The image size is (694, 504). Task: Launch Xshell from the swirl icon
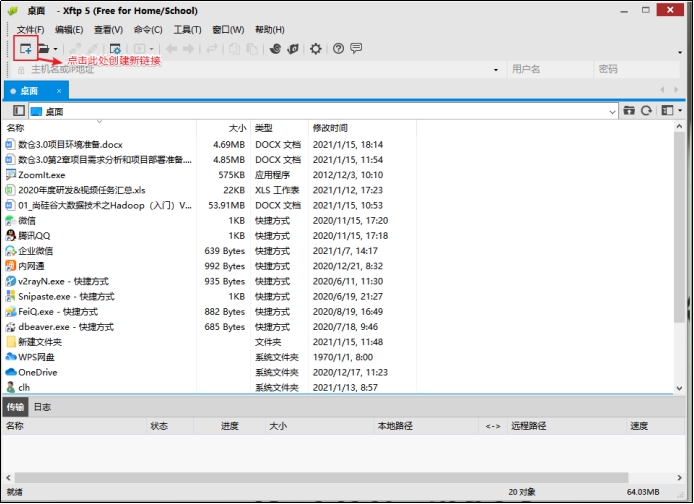[x=275, y=49]
